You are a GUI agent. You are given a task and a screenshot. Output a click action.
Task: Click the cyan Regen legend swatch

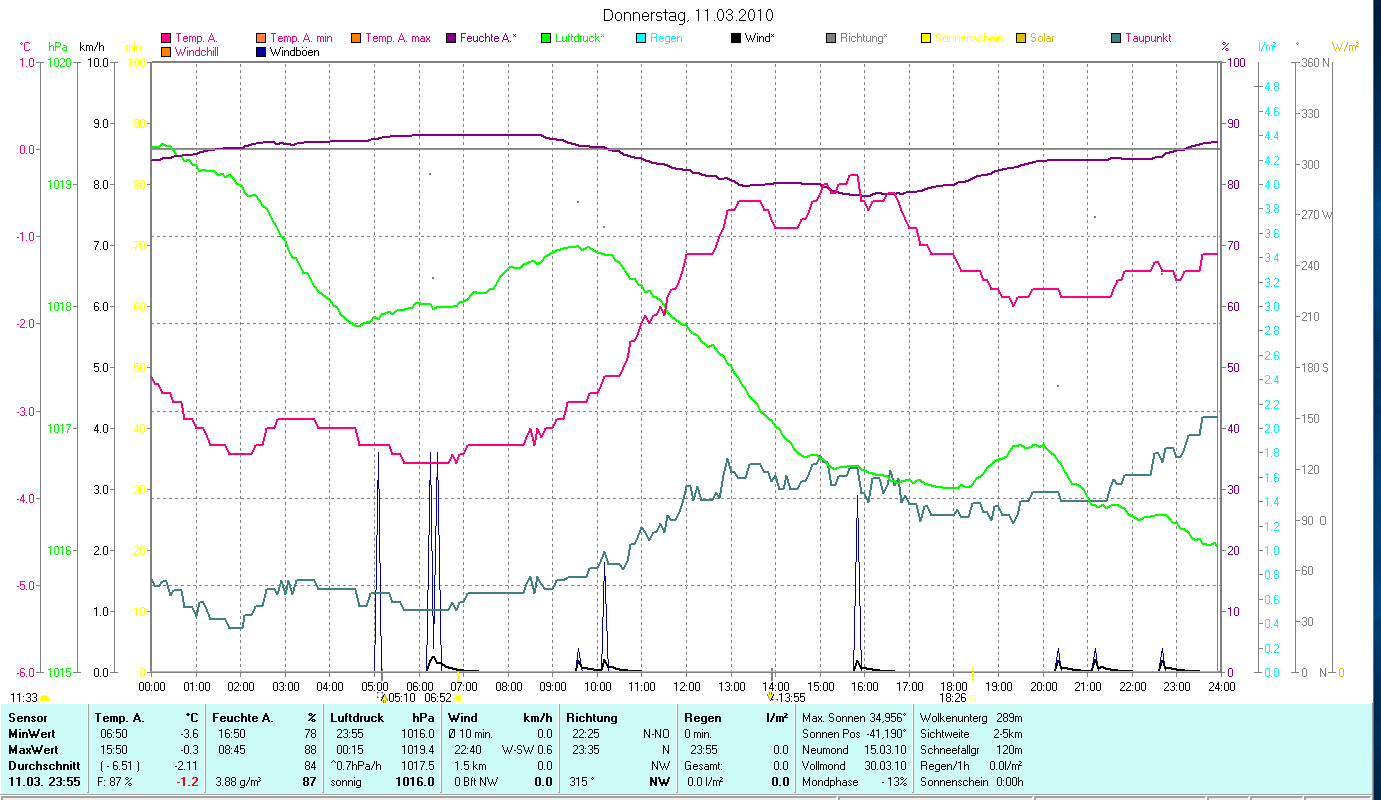pyautogui.click(x=641, y=38)
